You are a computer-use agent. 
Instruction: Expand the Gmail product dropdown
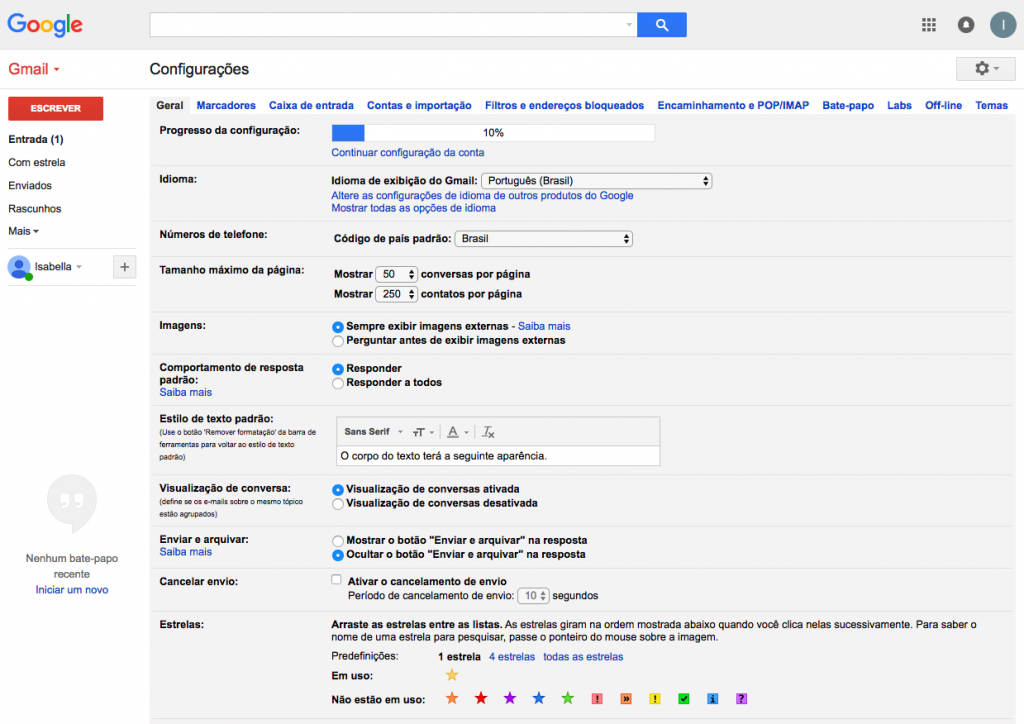34,69
